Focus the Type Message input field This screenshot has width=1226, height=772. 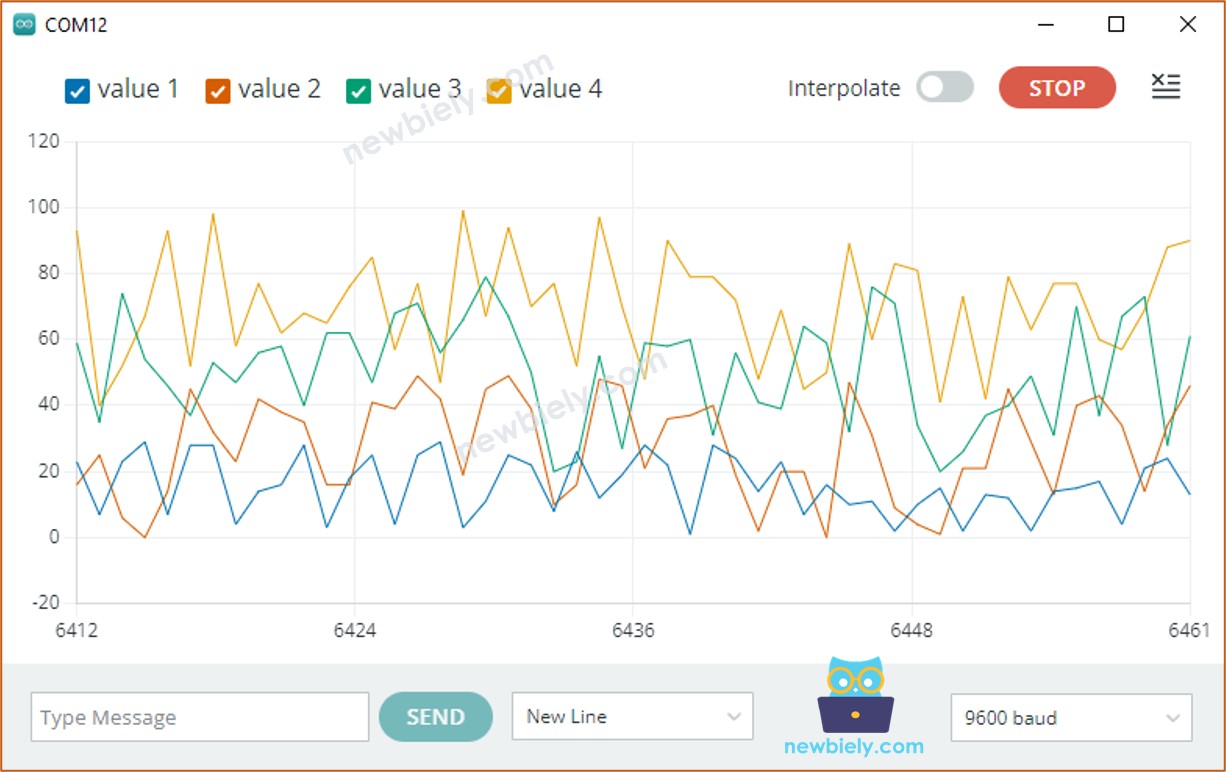point(200,718)
